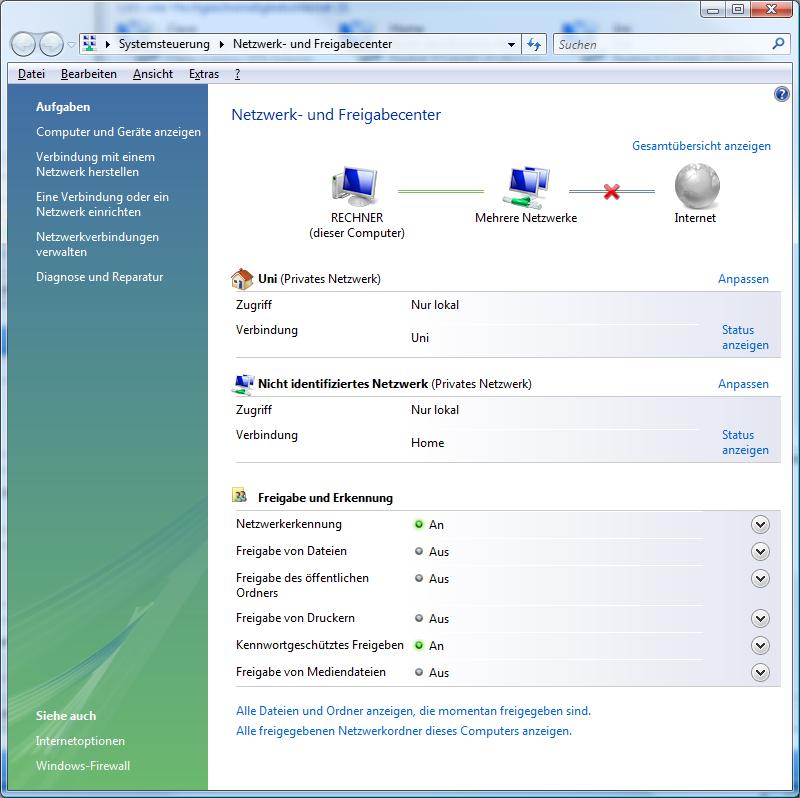This screenshot has width=800, height=798.
Task: Click the Aus indicator for Freigabe von Dateien
Action: [419, 552]
